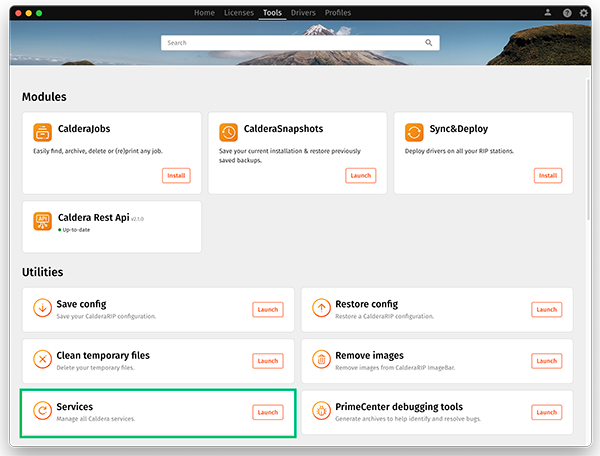
Task: Switch to the Drivers tab
Action: pyautogui.click(x=303, y=13)
